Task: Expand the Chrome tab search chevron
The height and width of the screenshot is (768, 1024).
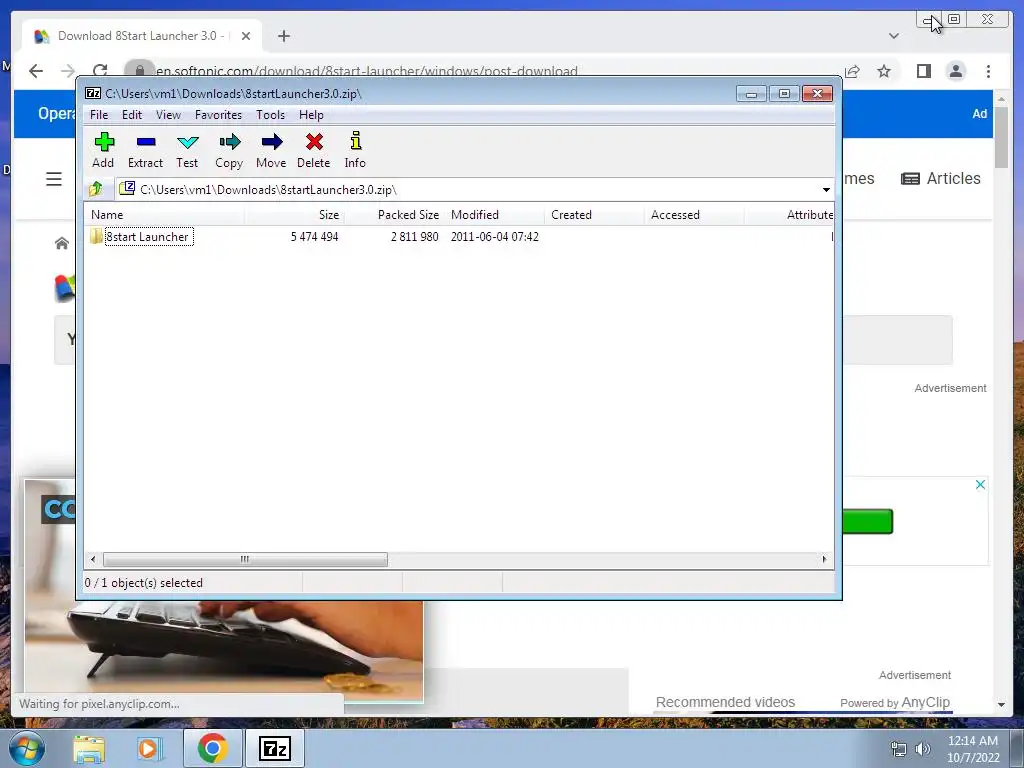Action: point(893,36)
